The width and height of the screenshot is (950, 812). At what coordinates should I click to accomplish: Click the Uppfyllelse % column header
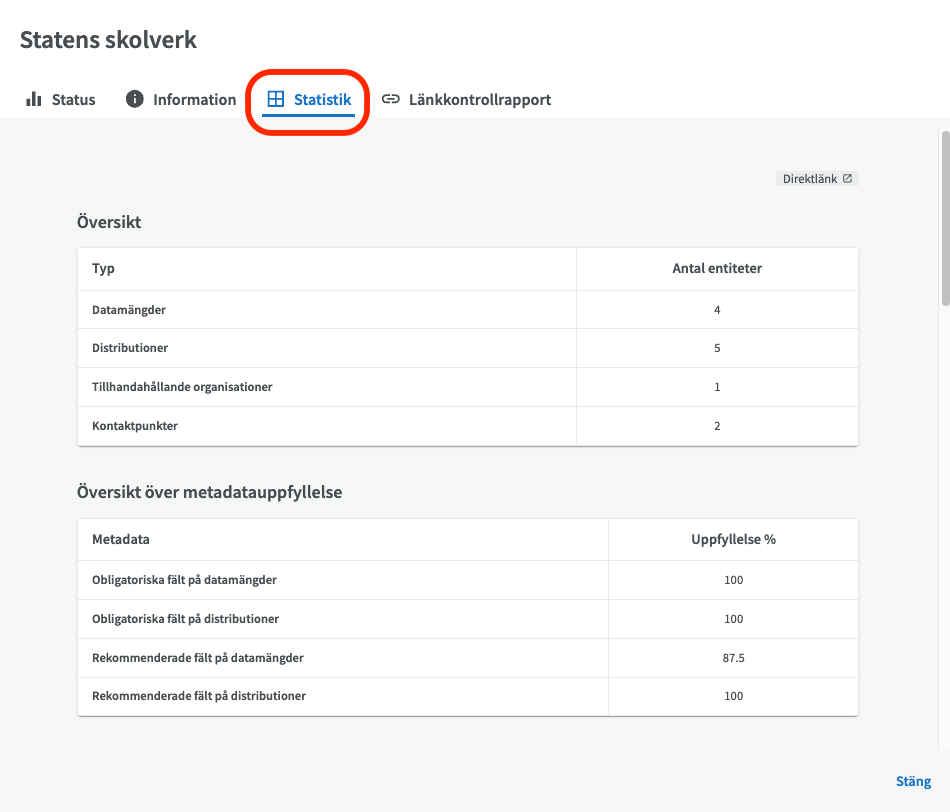click(733, 539)
